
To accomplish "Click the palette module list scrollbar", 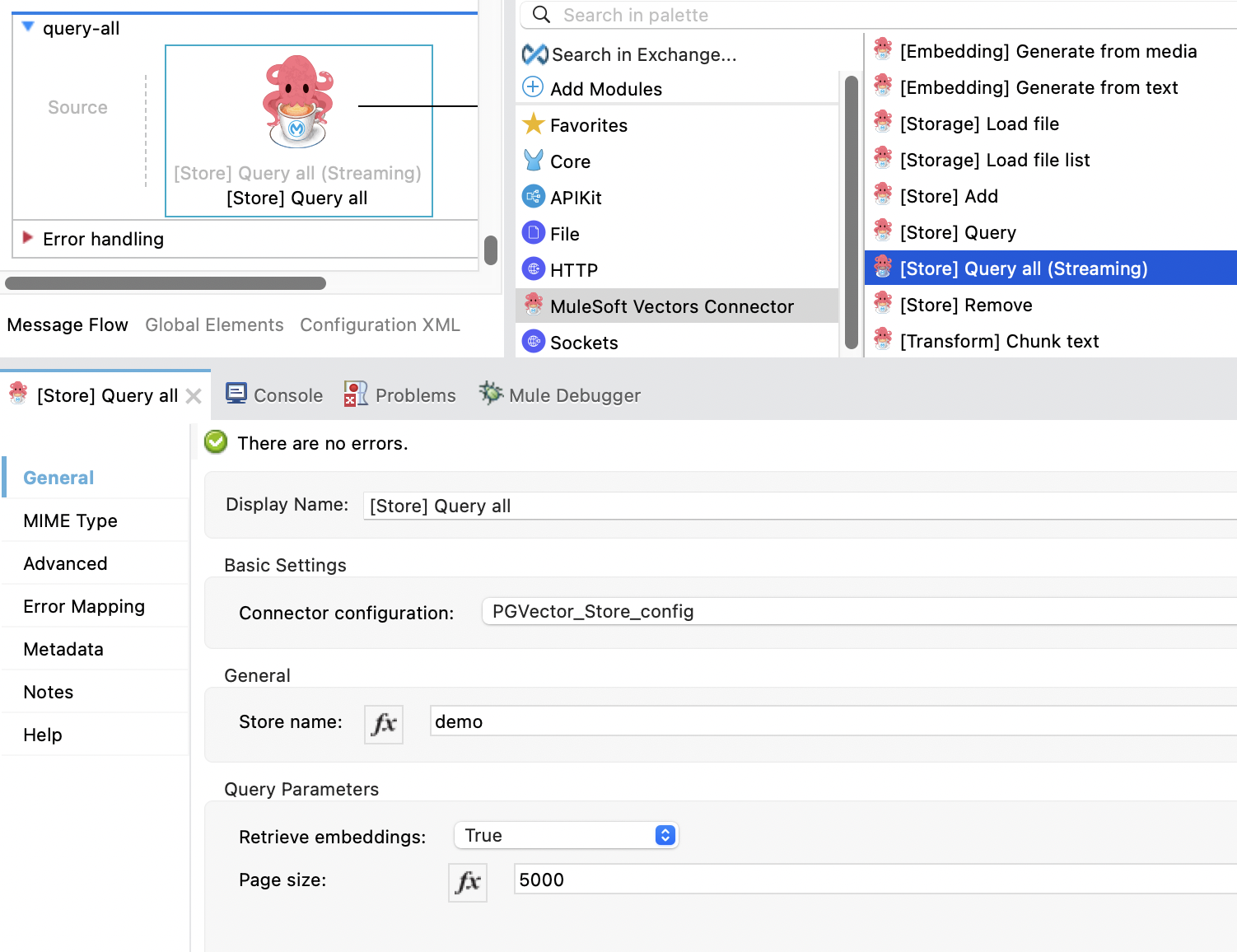I will pos(852,212).
